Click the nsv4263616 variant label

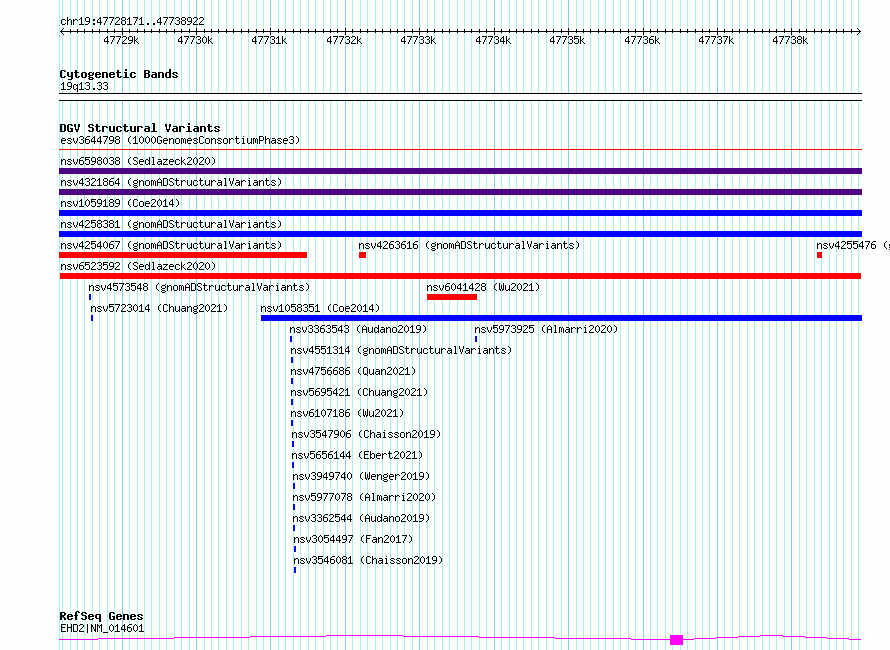point(469,245)
